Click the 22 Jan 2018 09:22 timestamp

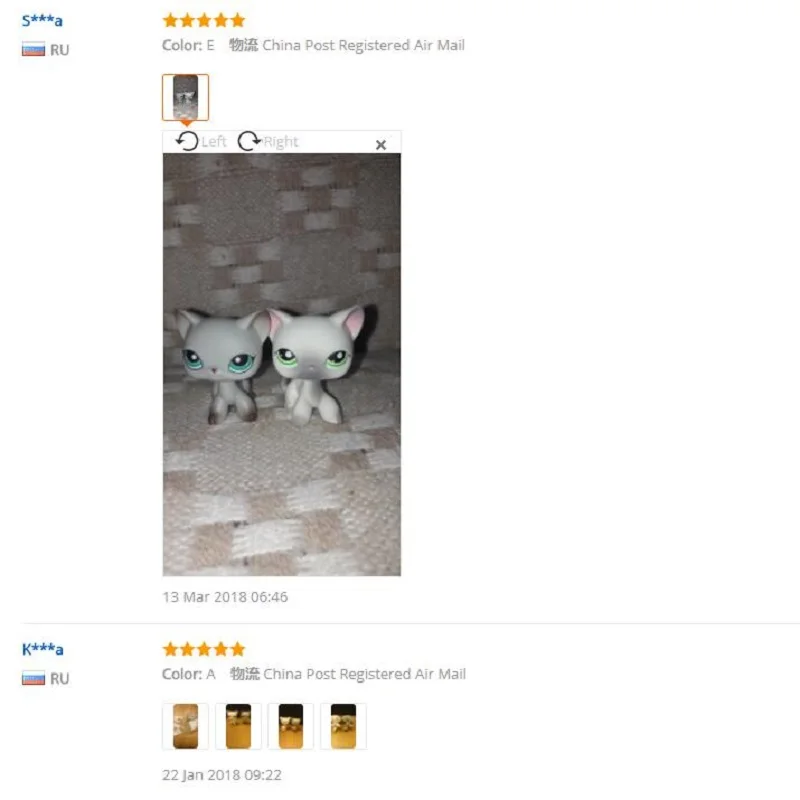pos(222,775)
